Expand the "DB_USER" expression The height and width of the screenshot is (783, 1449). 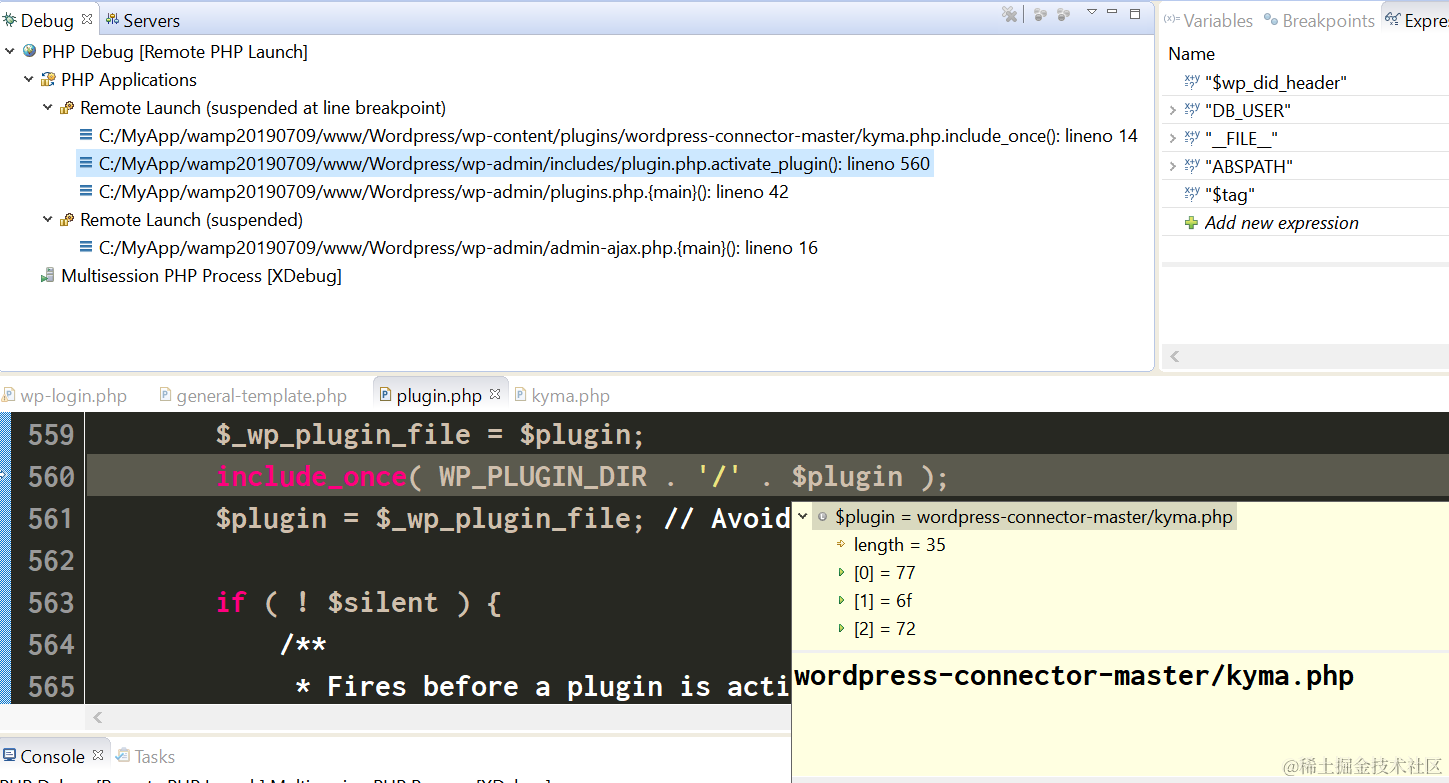pyautogui.click(x=1172, y=110)
